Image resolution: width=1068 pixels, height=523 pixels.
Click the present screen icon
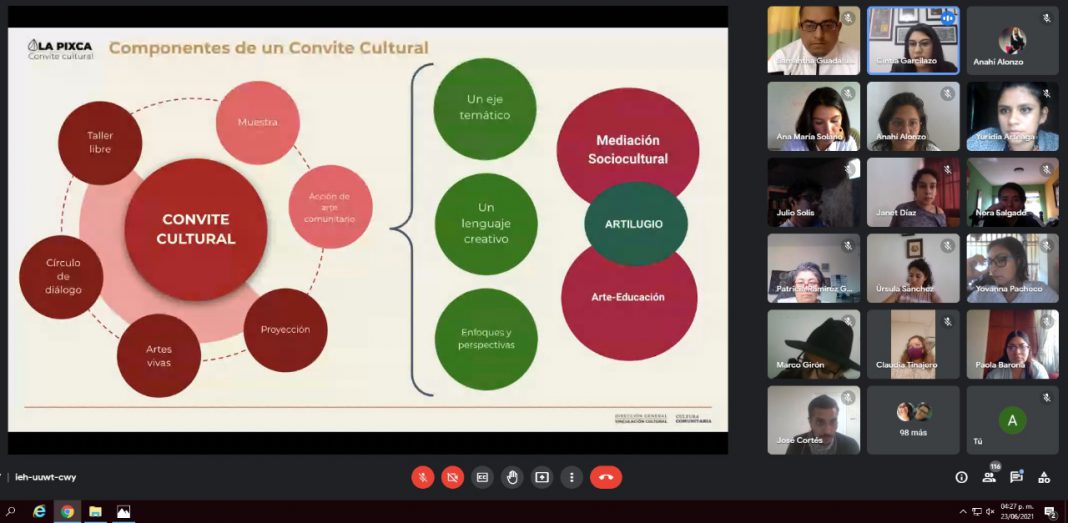(542, 477)
